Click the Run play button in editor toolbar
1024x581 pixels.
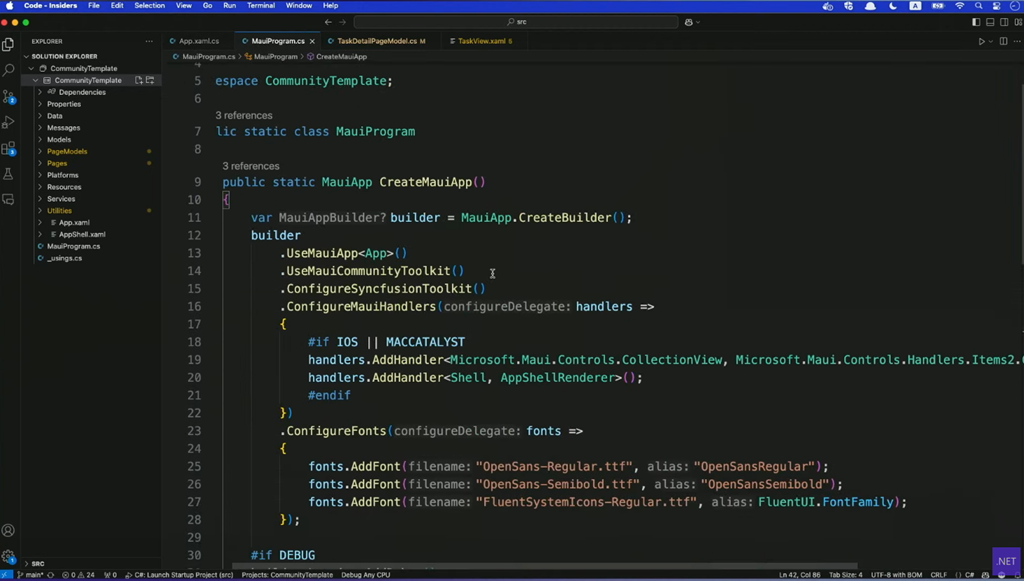pyautogui.click(x=981, y=41)
